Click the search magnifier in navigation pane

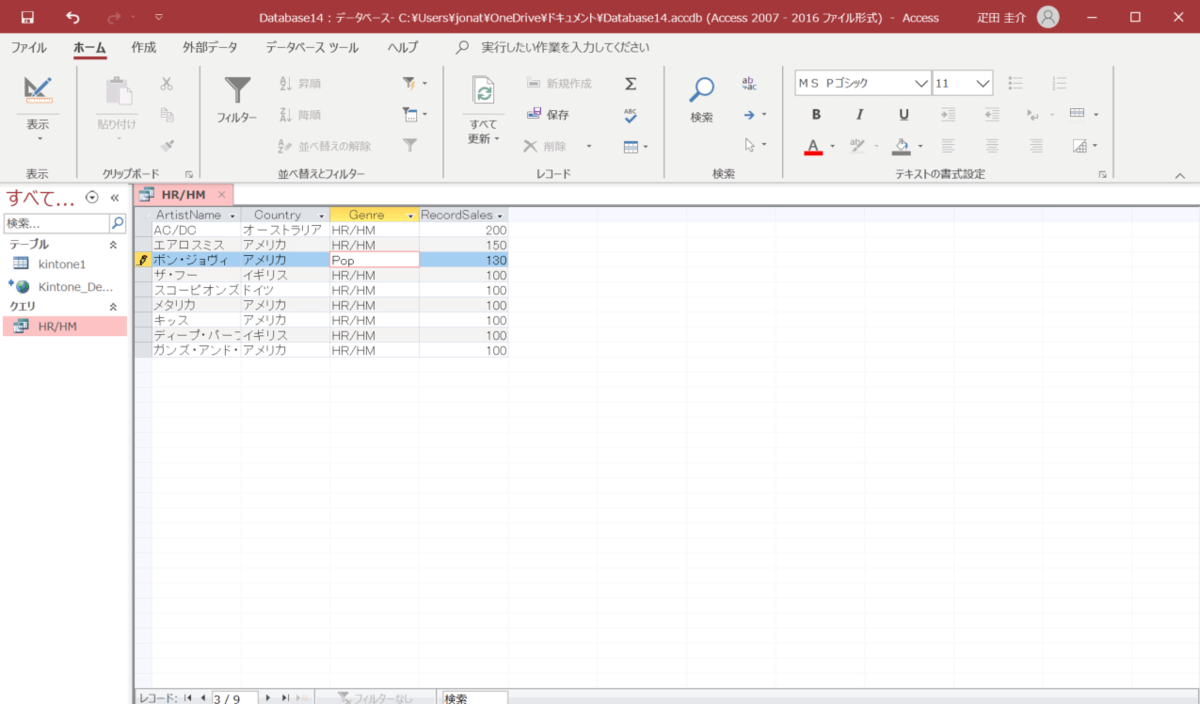[x=118, y=223]
